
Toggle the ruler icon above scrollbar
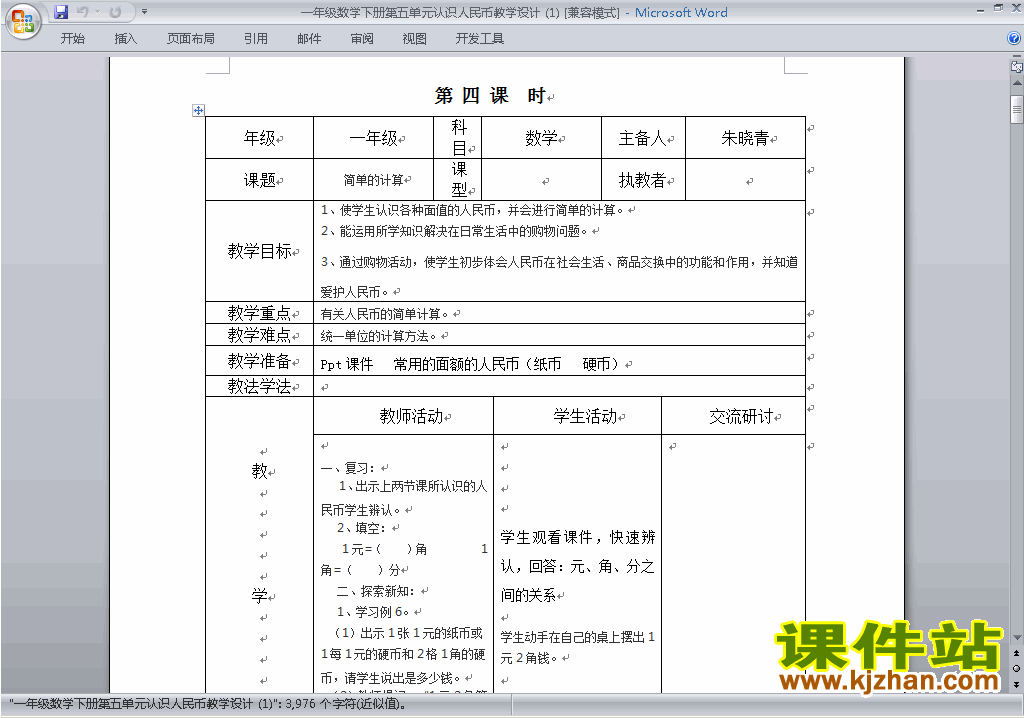click(1017, 66)
